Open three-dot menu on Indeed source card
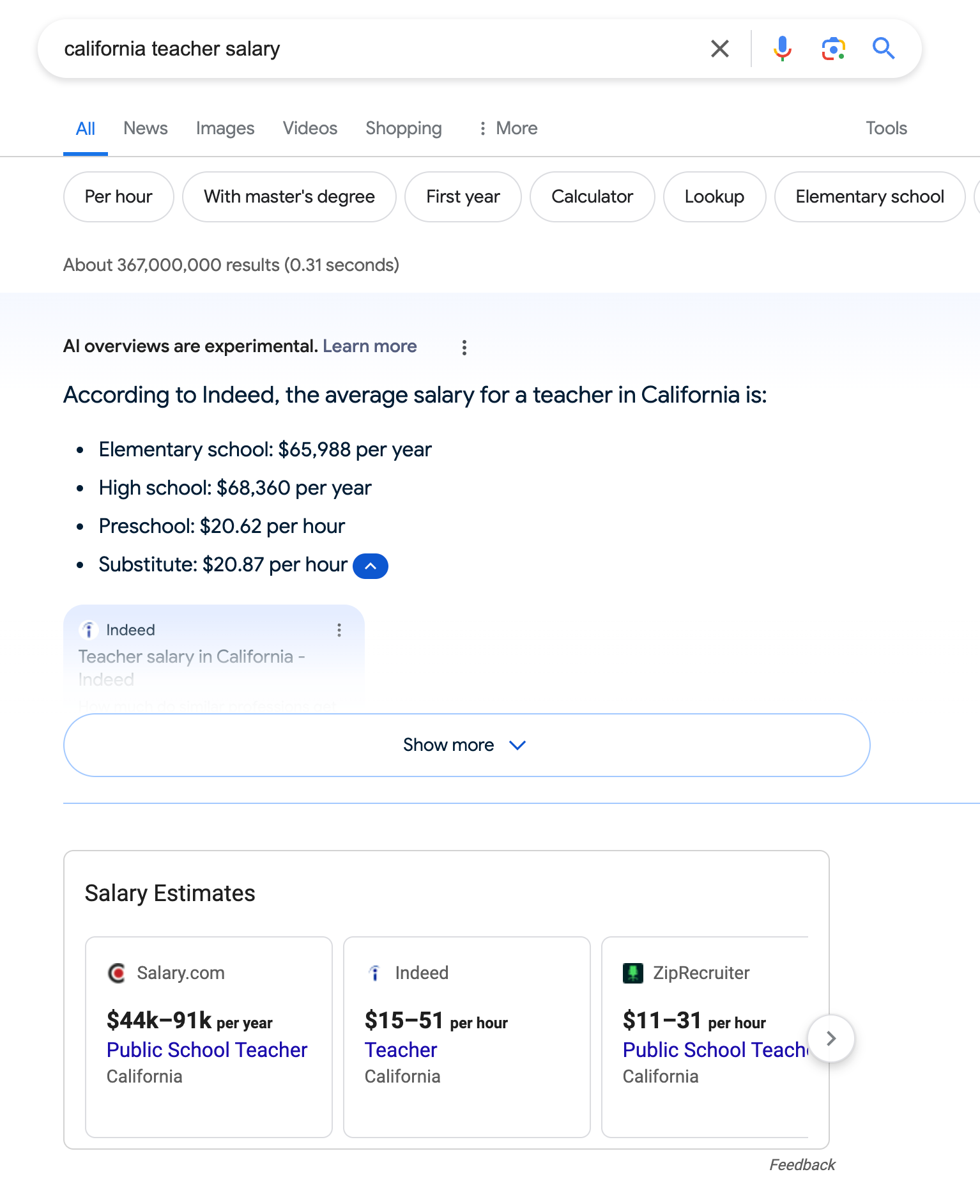Screen dimensions: 980x1204 tap(339, 630)
